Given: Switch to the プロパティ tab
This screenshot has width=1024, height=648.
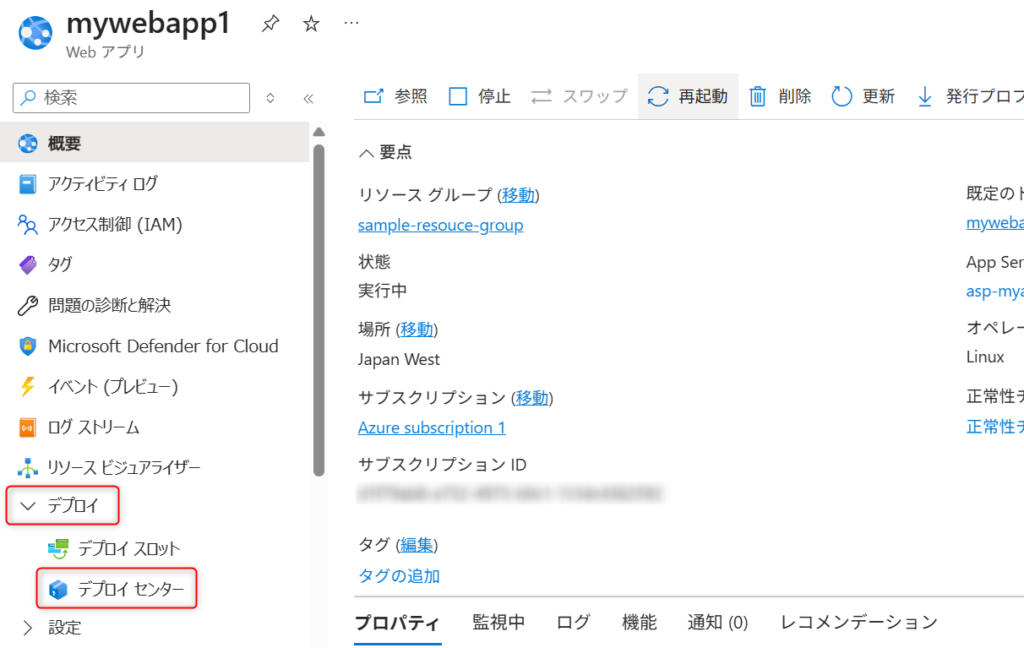Looking at the screenshot, I should point(397,623).
